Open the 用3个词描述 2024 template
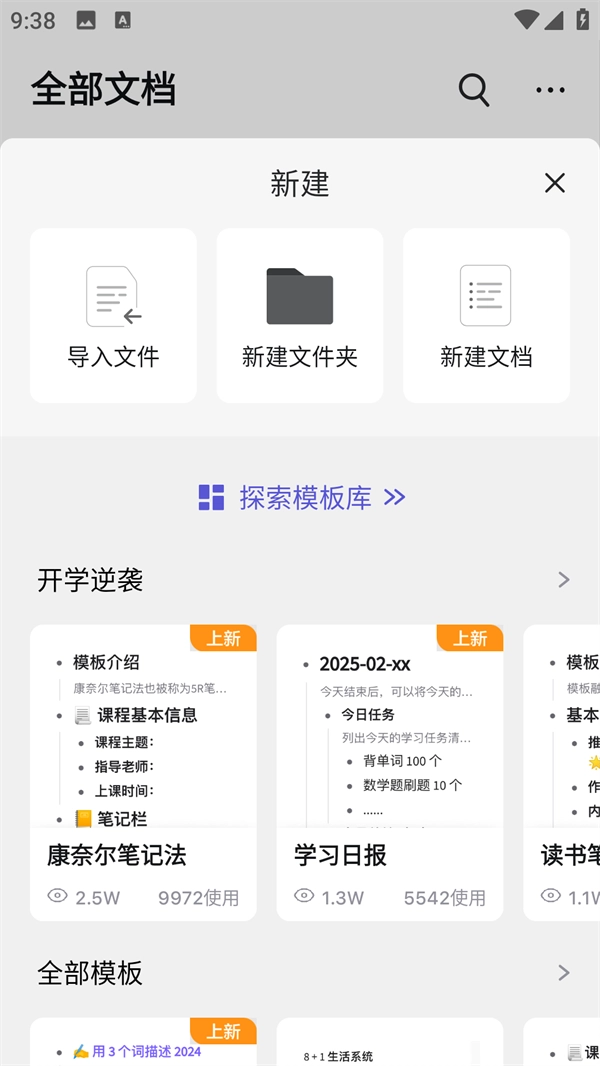600x1066 pixels. [143, 1045]
